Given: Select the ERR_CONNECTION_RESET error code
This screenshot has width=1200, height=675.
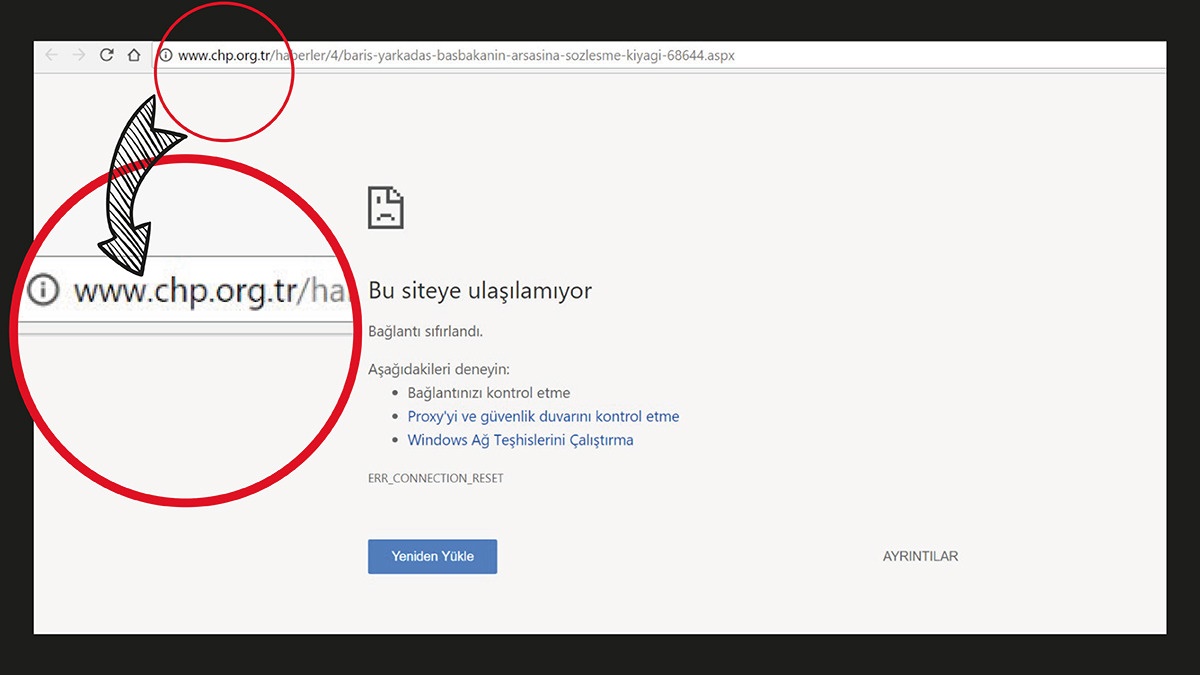Looking at the screenshot, I should (436, 478).
